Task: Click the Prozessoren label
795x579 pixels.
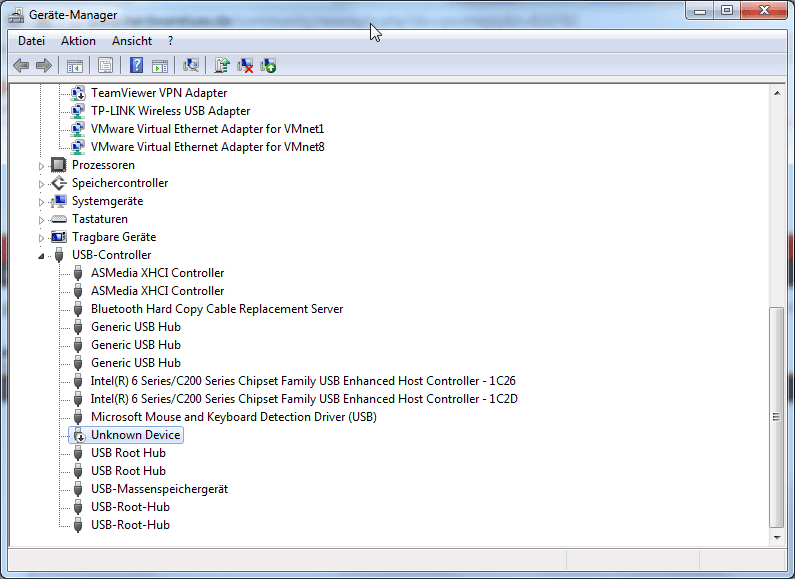Action: (103, 165)
